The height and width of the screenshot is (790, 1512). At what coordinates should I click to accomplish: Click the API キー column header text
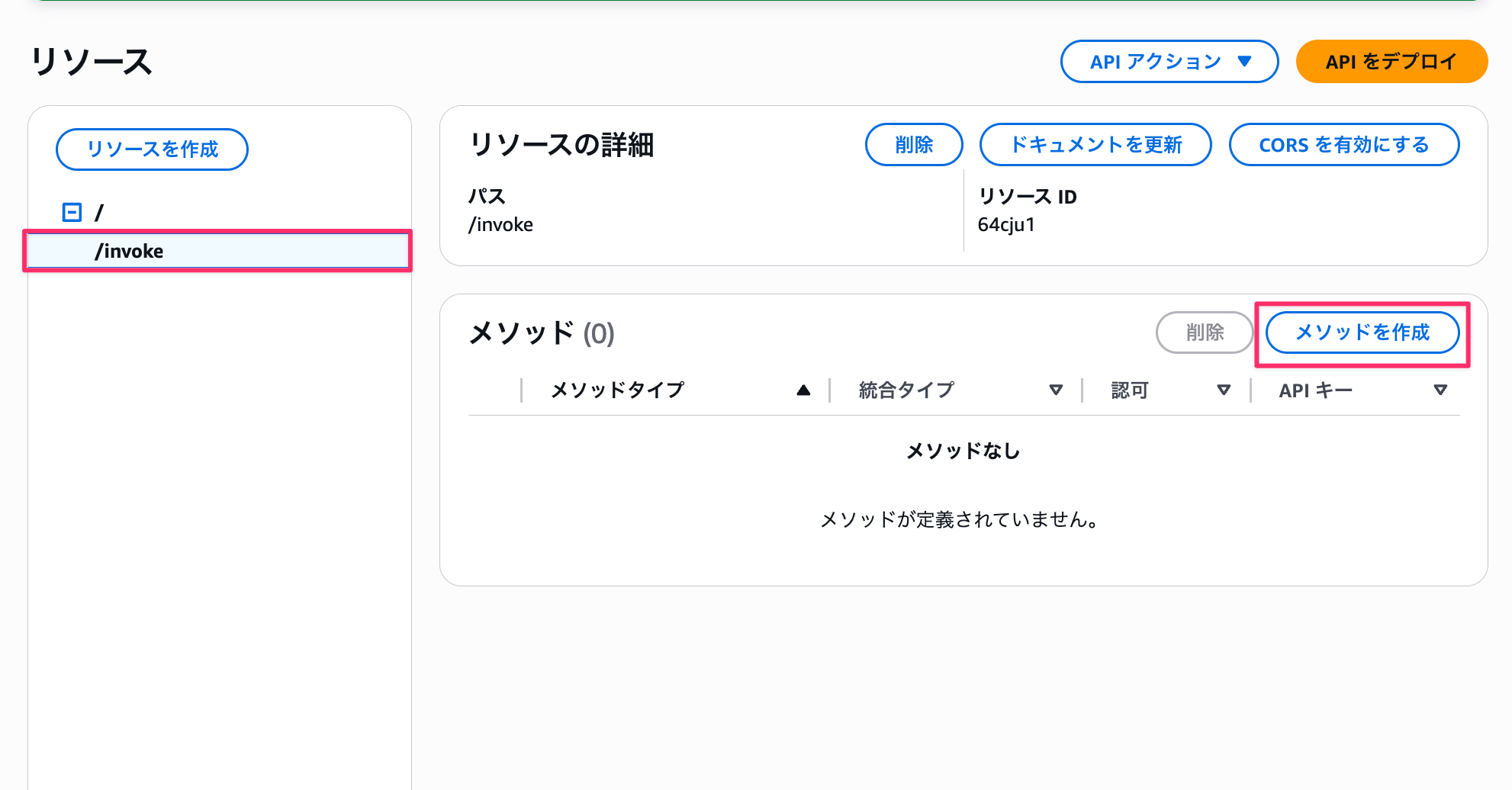(1315, 390)
